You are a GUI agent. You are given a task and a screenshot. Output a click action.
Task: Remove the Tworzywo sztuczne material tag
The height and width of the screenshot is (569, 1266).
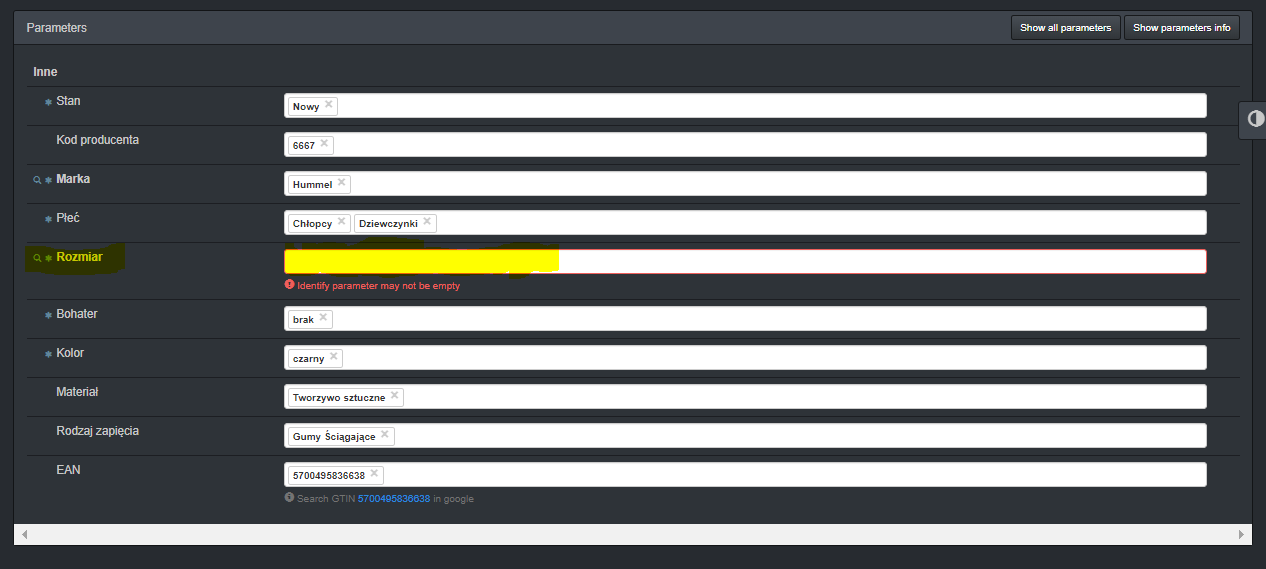[395, 396]
